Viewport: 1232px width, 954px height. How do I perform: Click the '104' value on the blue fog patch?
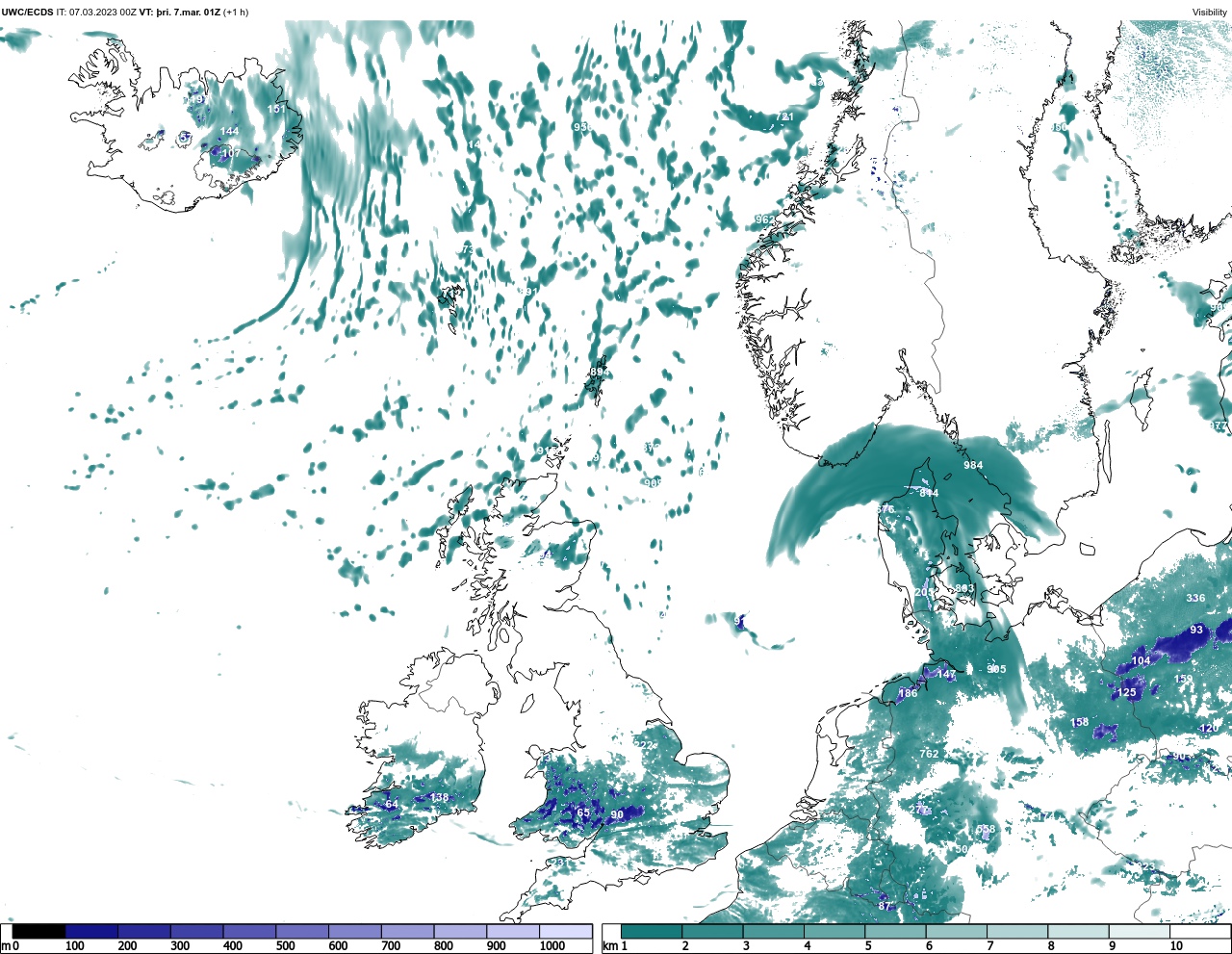[x=1141, y=660]
